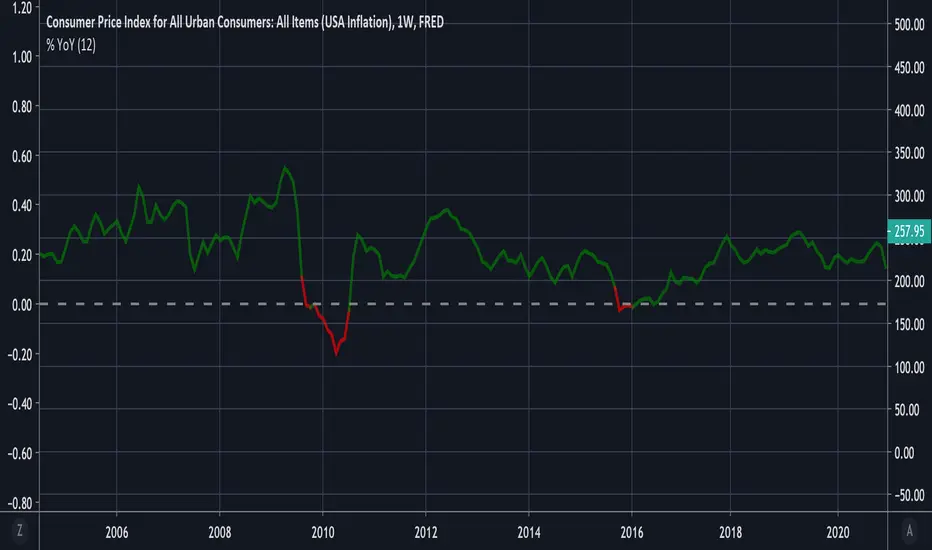
Task: Click the -0.60 left scale label
Action: pos(20,454)
